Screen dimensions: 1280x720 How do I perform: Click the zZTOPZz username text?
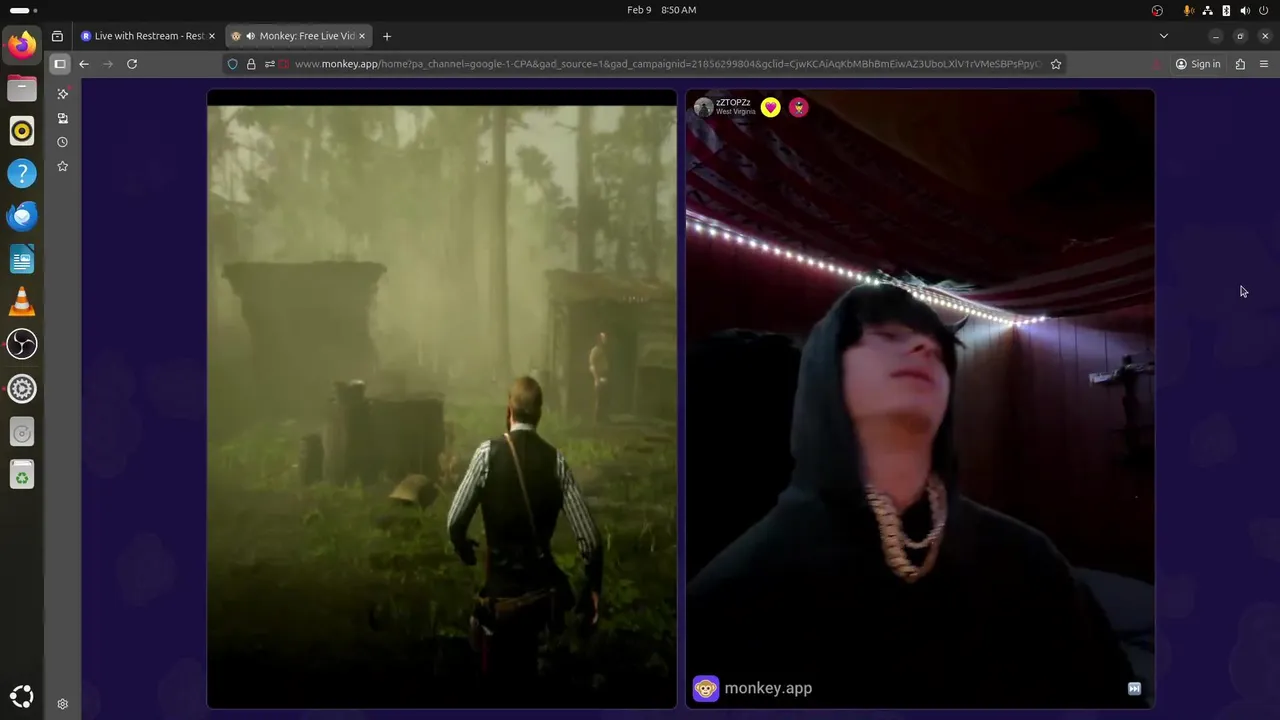[x=733, y=102]
